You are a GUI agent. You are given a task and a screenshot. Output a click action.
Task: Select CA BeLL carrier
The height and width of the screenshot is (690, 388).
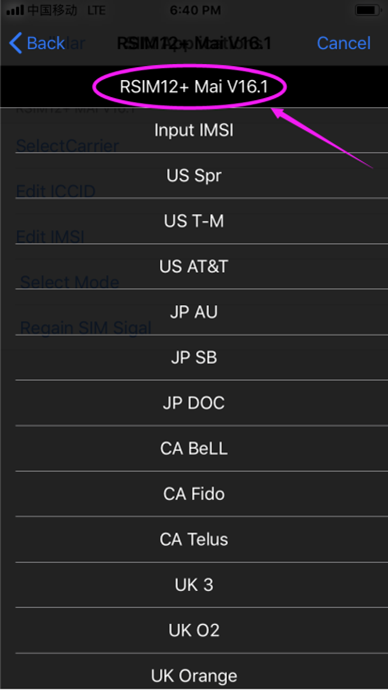pos(194,448)
